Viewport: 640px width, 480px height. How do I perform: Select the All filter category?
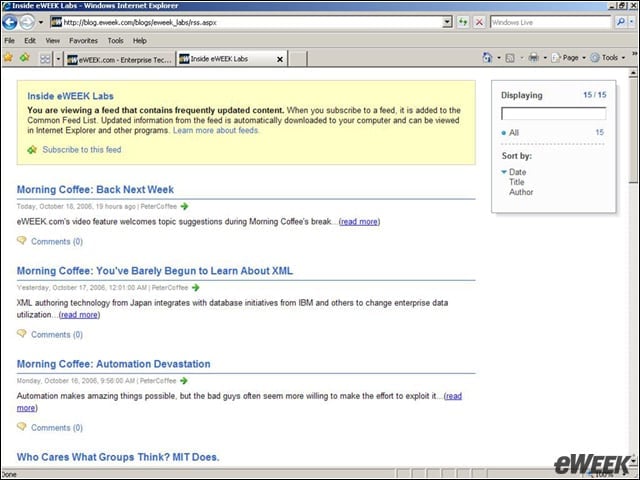point(513,132)
